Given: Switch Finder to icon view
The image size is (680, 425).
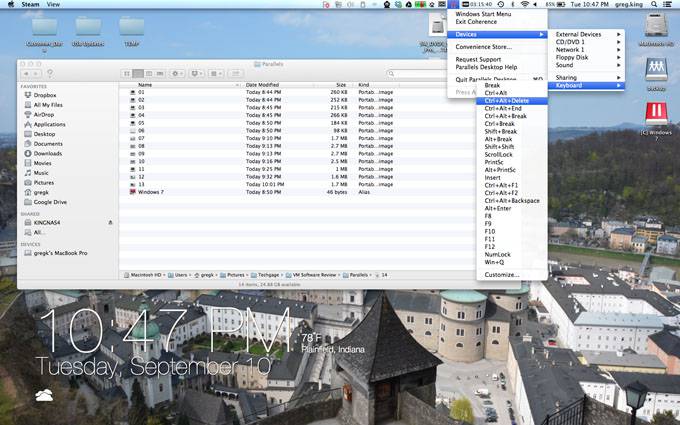Looking at the screenshot, I should click(x=127, y=74).
